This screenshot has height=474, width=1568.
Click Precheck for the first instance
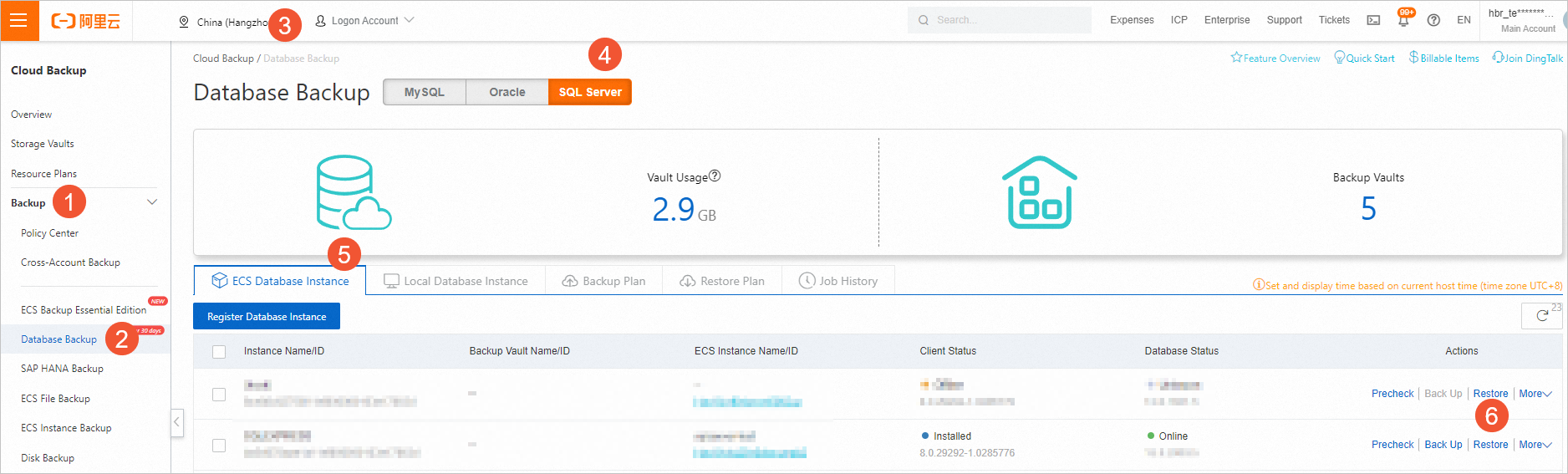pos(1392,394)
